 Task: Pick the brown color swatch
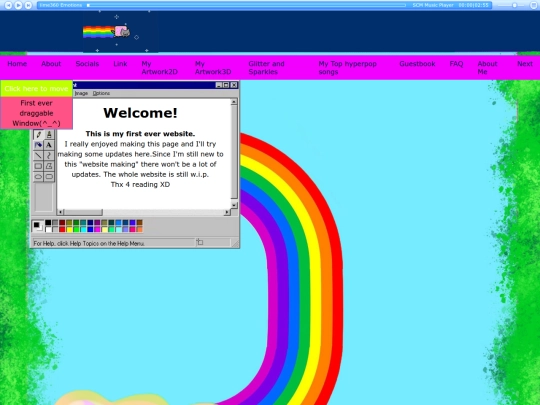click(139, 223)
